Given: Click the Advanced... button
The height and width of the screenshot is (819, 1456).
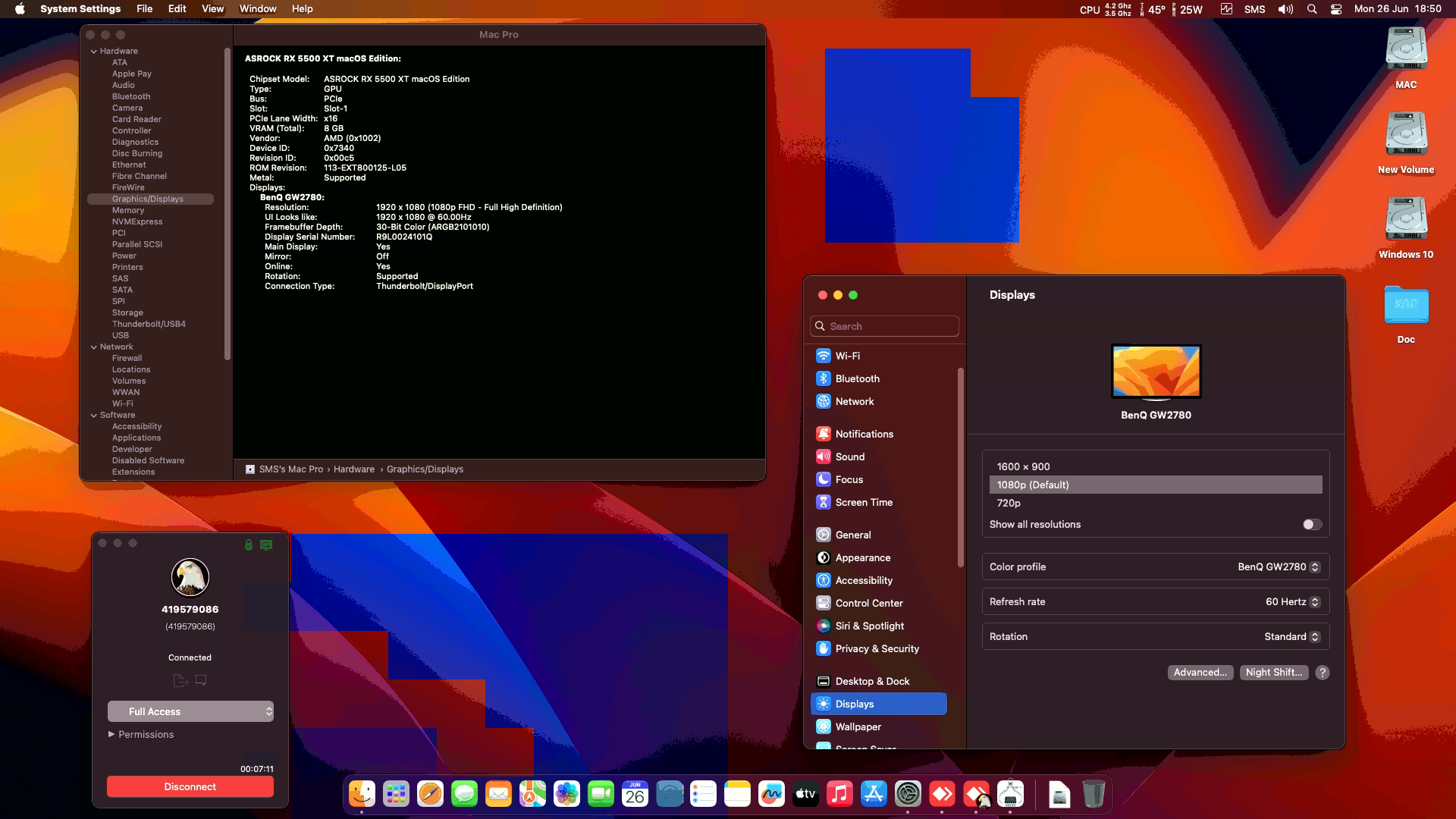Looking at the screenshot, I should [1200, 672].
